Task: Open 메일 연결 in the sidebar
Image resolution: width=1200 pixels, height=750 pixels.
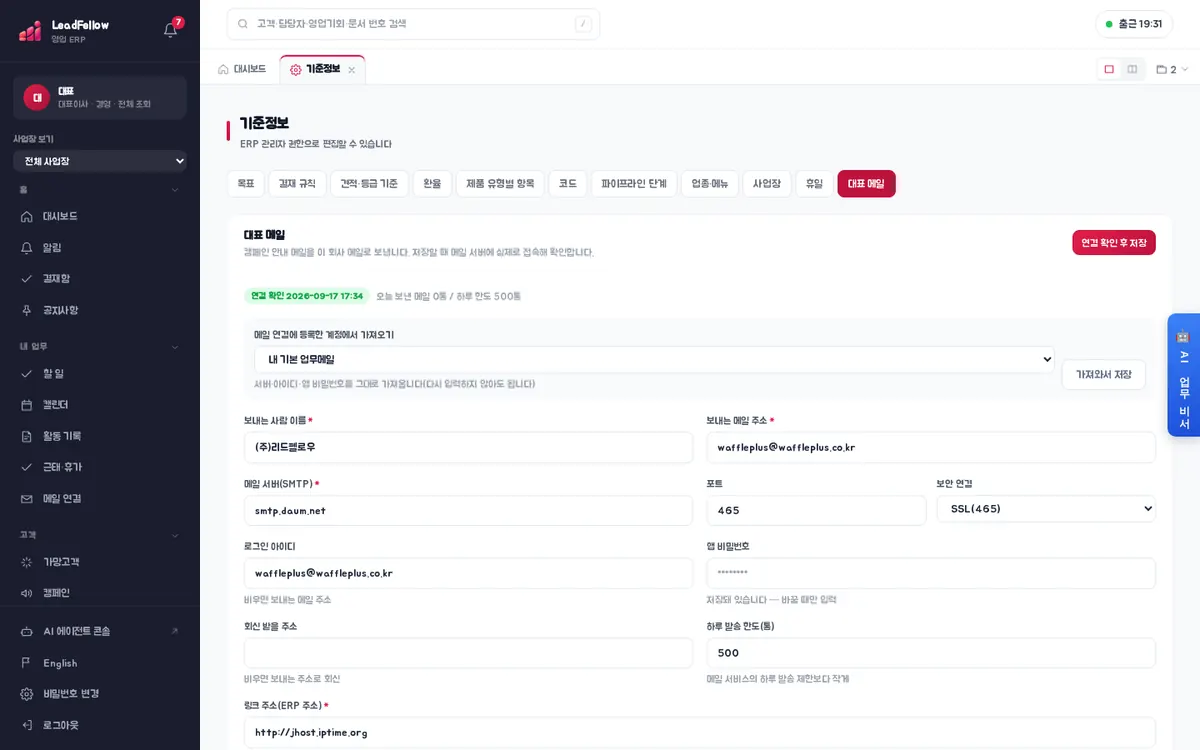Action: [100, 498]
